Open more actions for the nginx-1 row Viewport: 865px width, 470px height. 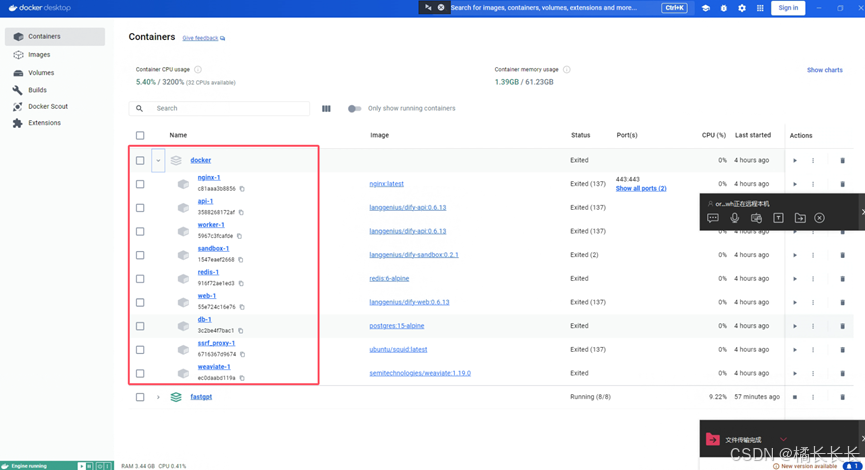(813, 184)
